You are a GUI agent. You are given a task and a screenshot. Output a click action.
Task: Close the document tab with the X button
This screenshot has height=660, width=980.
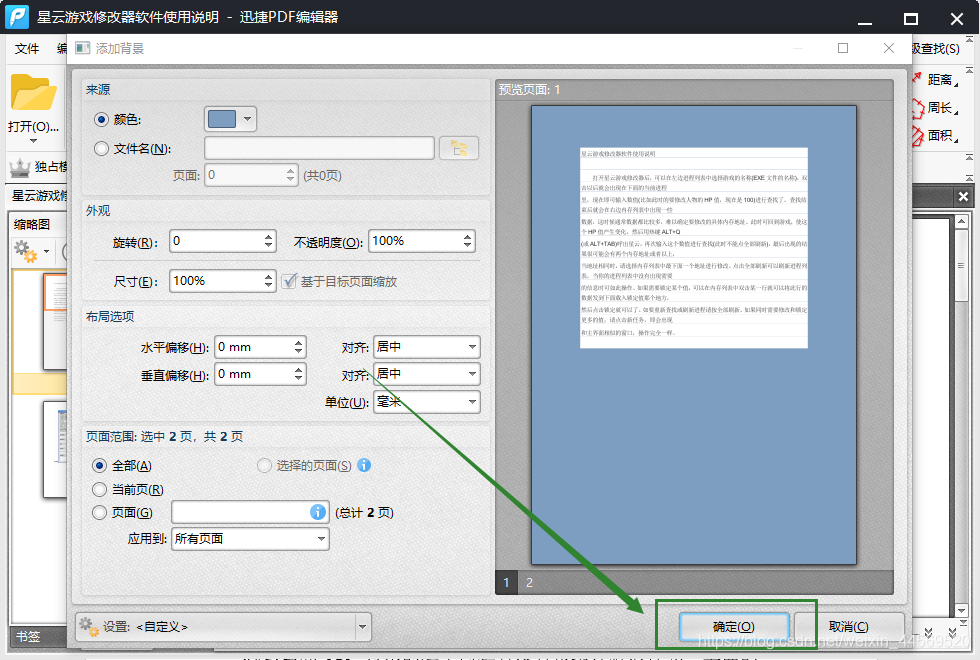963,196
